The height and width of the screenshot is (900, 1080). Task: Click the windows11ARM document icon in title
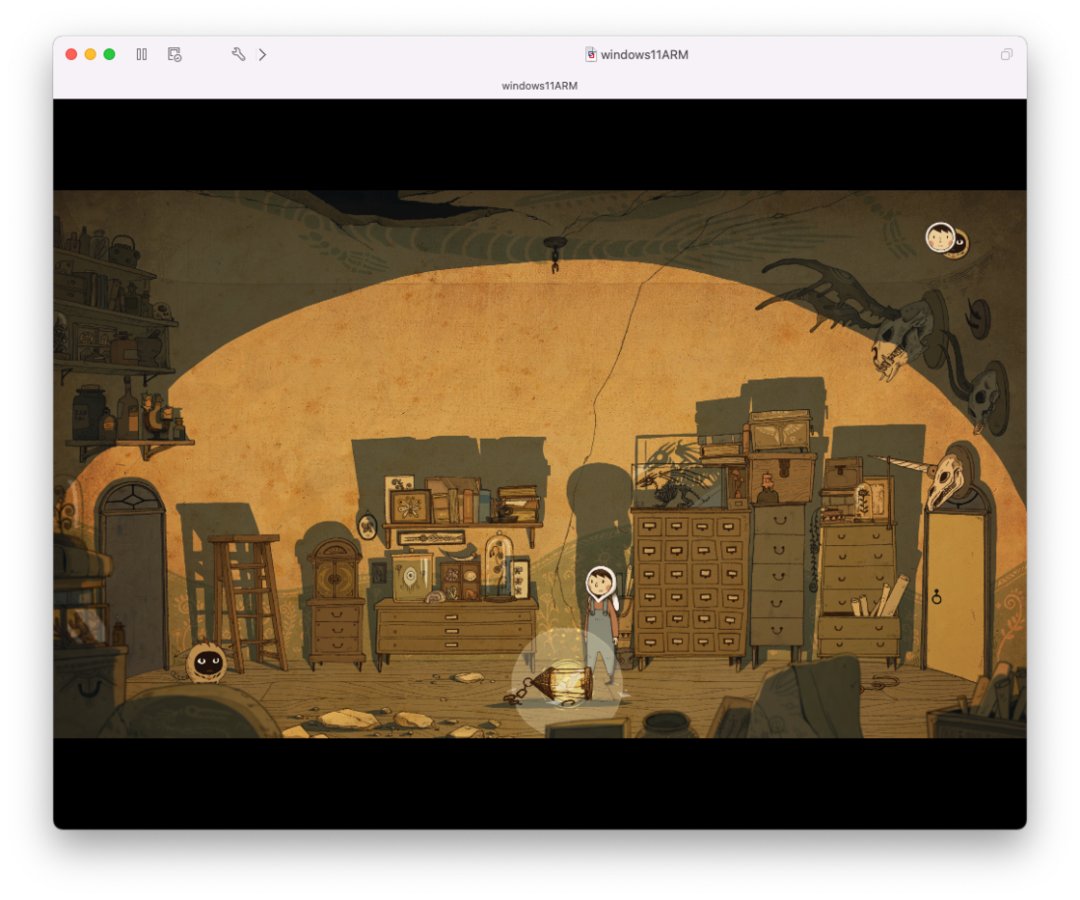(x=590, y=54)
